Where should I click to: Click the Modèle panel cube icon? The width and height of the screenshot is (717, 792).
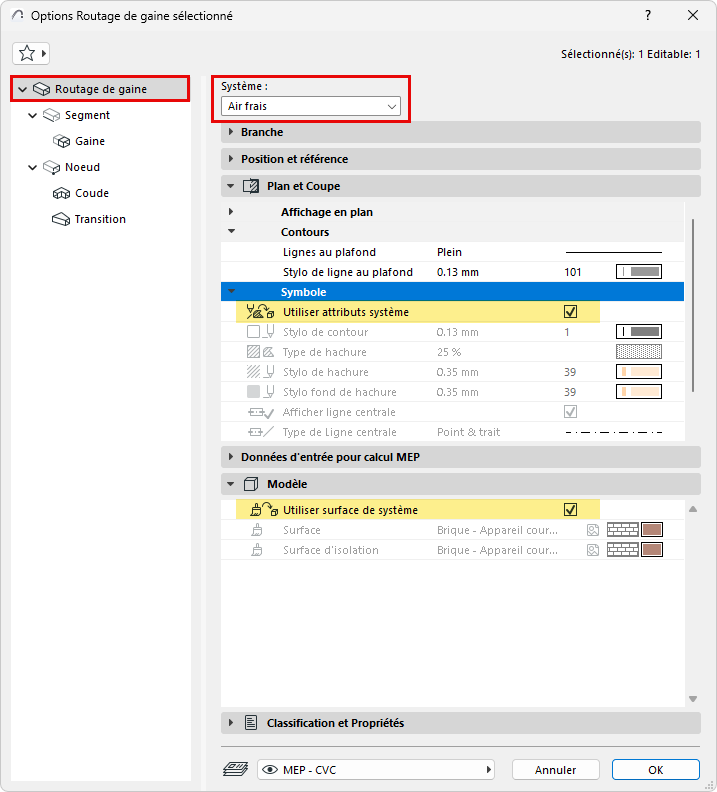[x=251, y=484]
